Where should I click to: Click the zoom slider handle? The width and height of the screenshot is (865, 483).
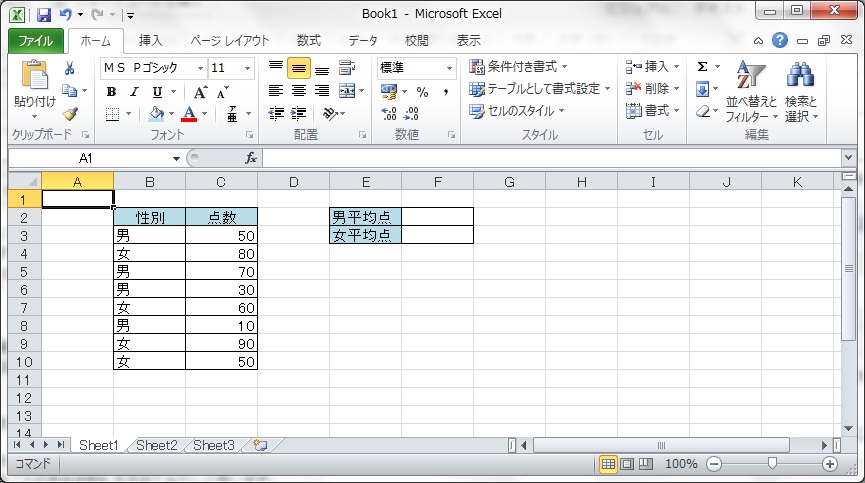(772, 464)
